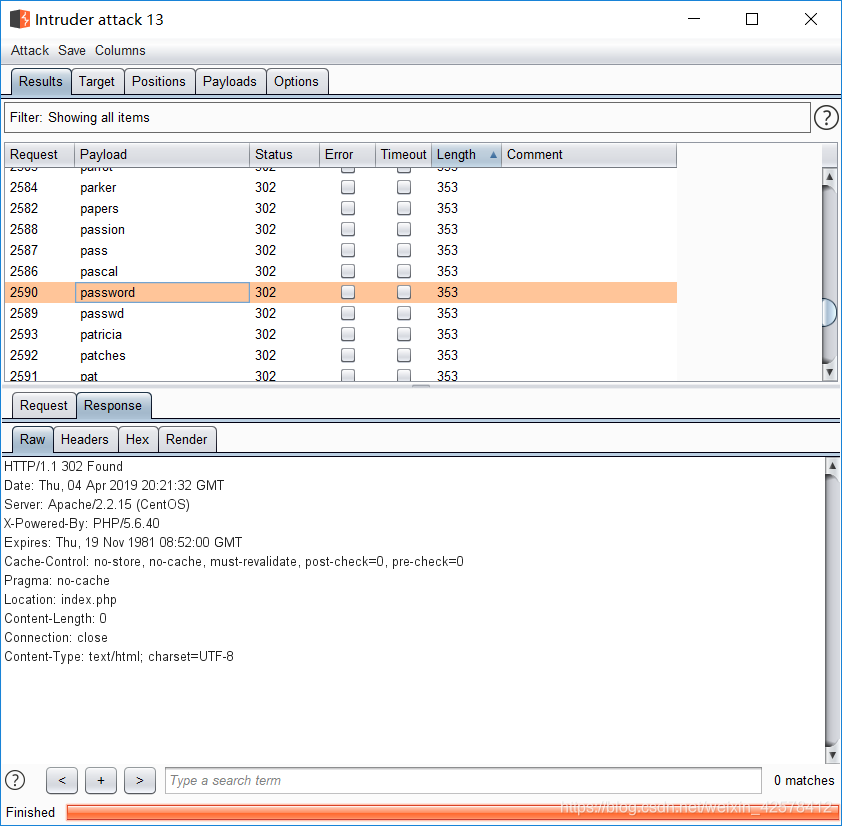This screenshot has width=842, height=826.
Task: Sort by the Timeout column header
Action: pyautogui.click(x=403, y=155)
